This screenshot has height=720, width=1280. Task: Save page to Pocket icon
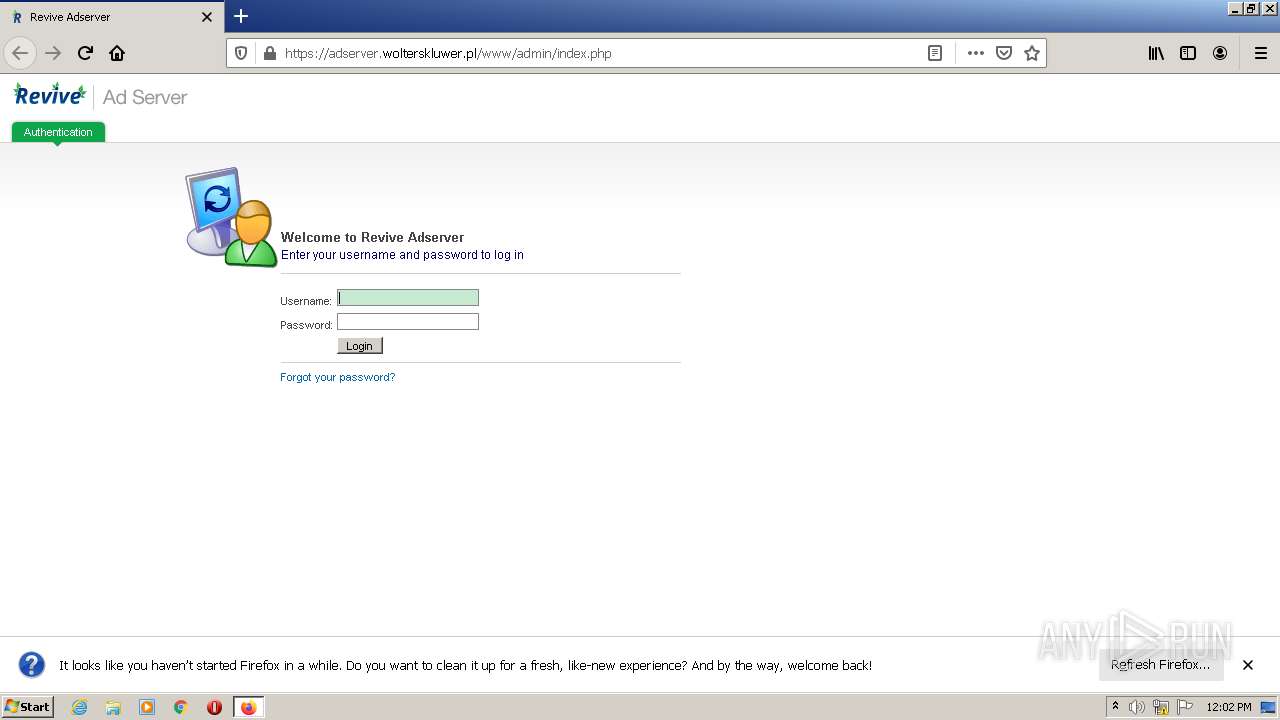pos(1004,53)
